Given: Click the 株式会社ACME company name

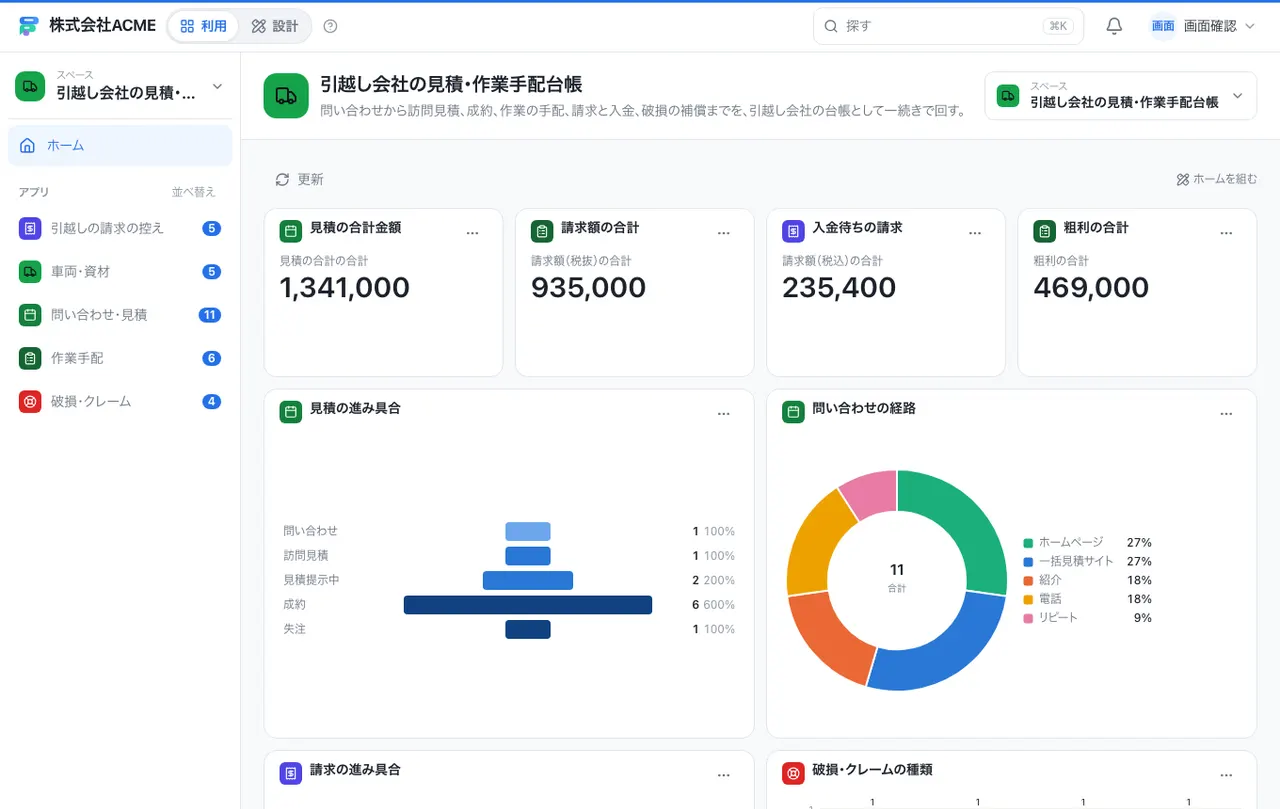Looking at the screenshot, I should coord(102,26).
